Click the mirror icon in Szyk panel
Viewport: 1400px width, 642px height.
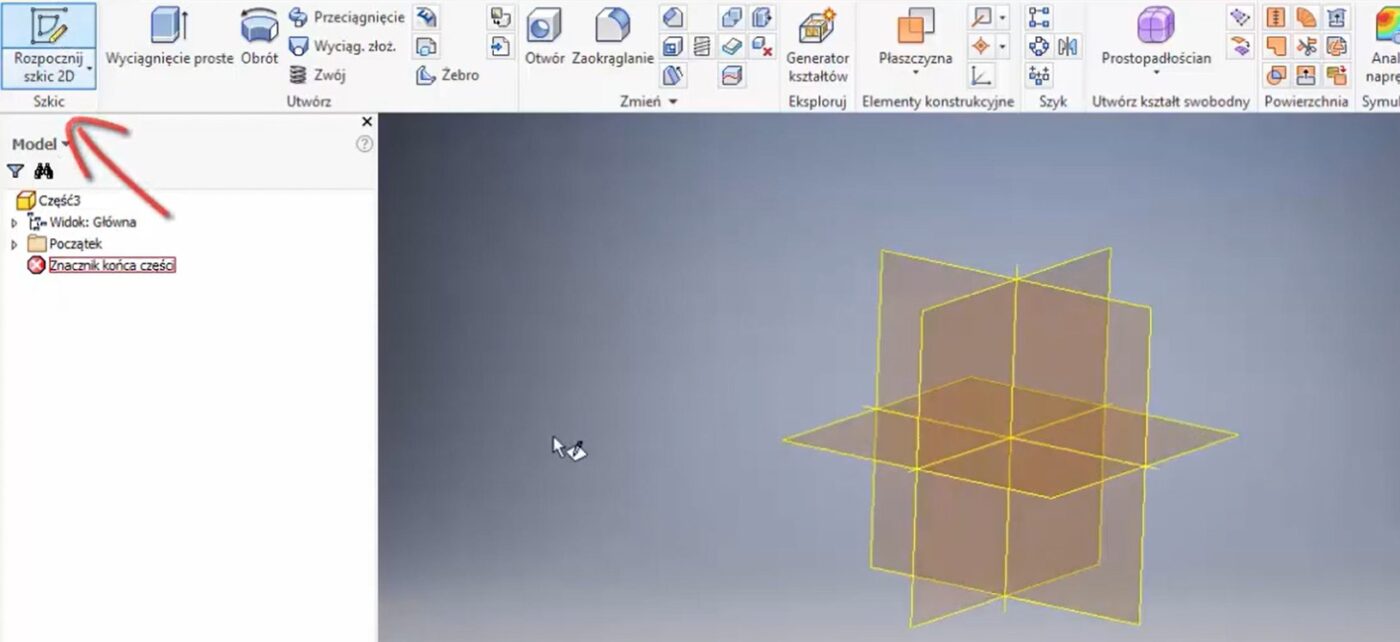(x=1068, y=46)
